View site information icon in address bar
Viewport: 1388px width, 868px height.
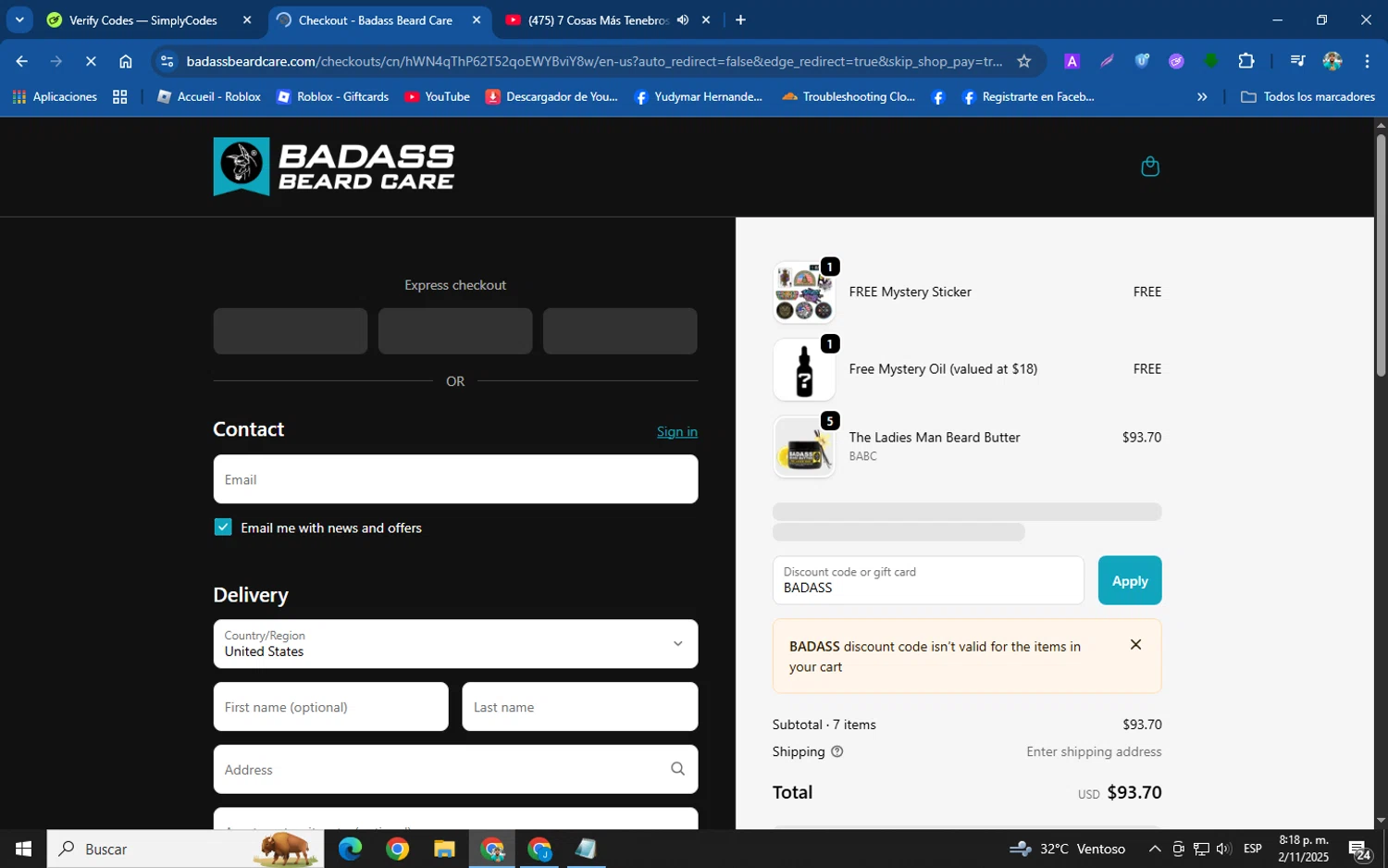(167, 61)
